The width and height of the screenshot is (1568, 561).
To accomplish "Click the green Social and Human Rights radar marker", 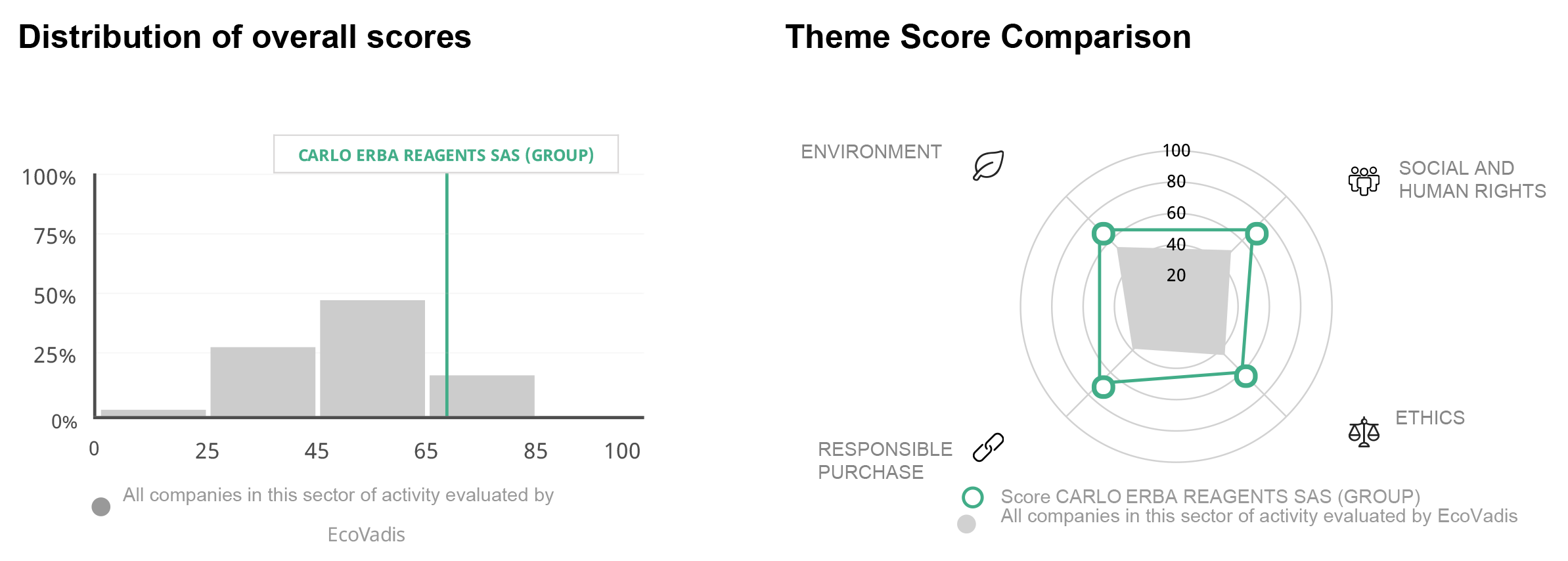I will (x=1257, y=233).
